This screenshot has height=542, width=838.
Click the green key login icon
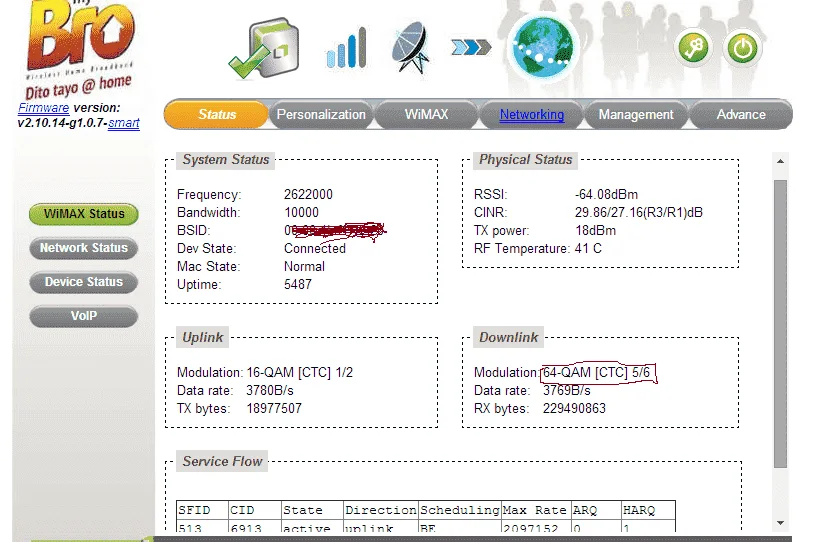pyautogui.click(x=694, y=49)
